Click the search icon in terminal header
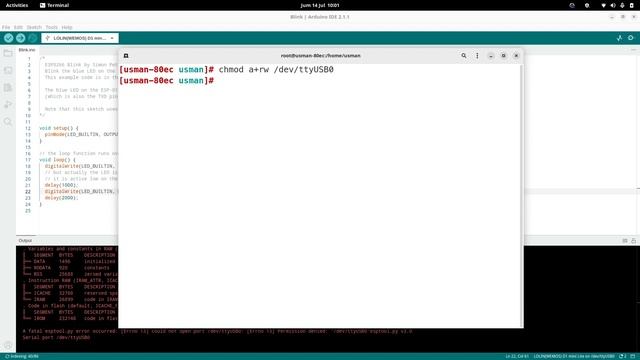Viewport: 640px width, 360px height. pyautogui.click(x=464, y=56)
